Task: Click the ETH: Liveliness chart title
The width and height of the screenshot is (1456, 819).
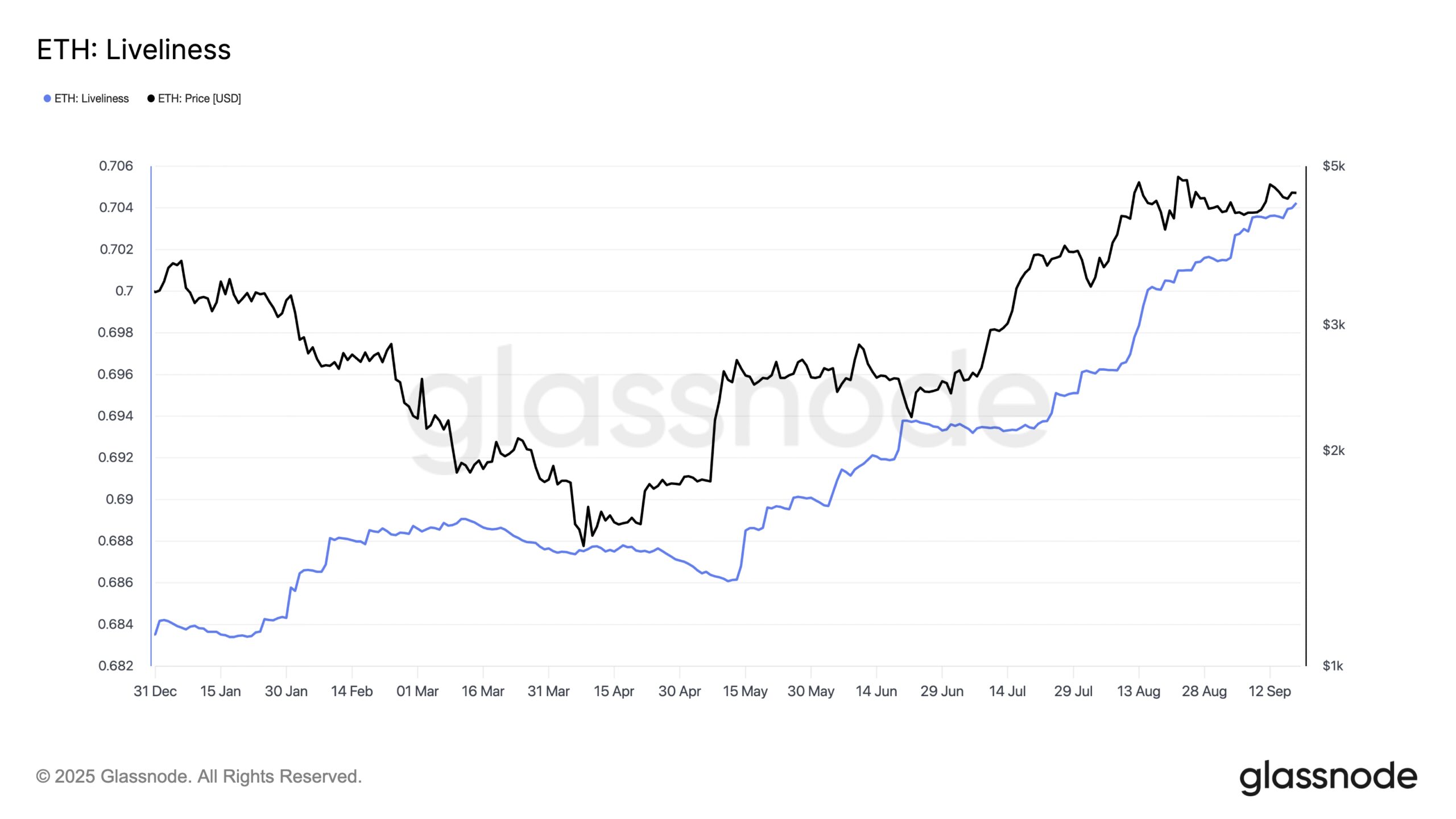Action: point(134,49)
